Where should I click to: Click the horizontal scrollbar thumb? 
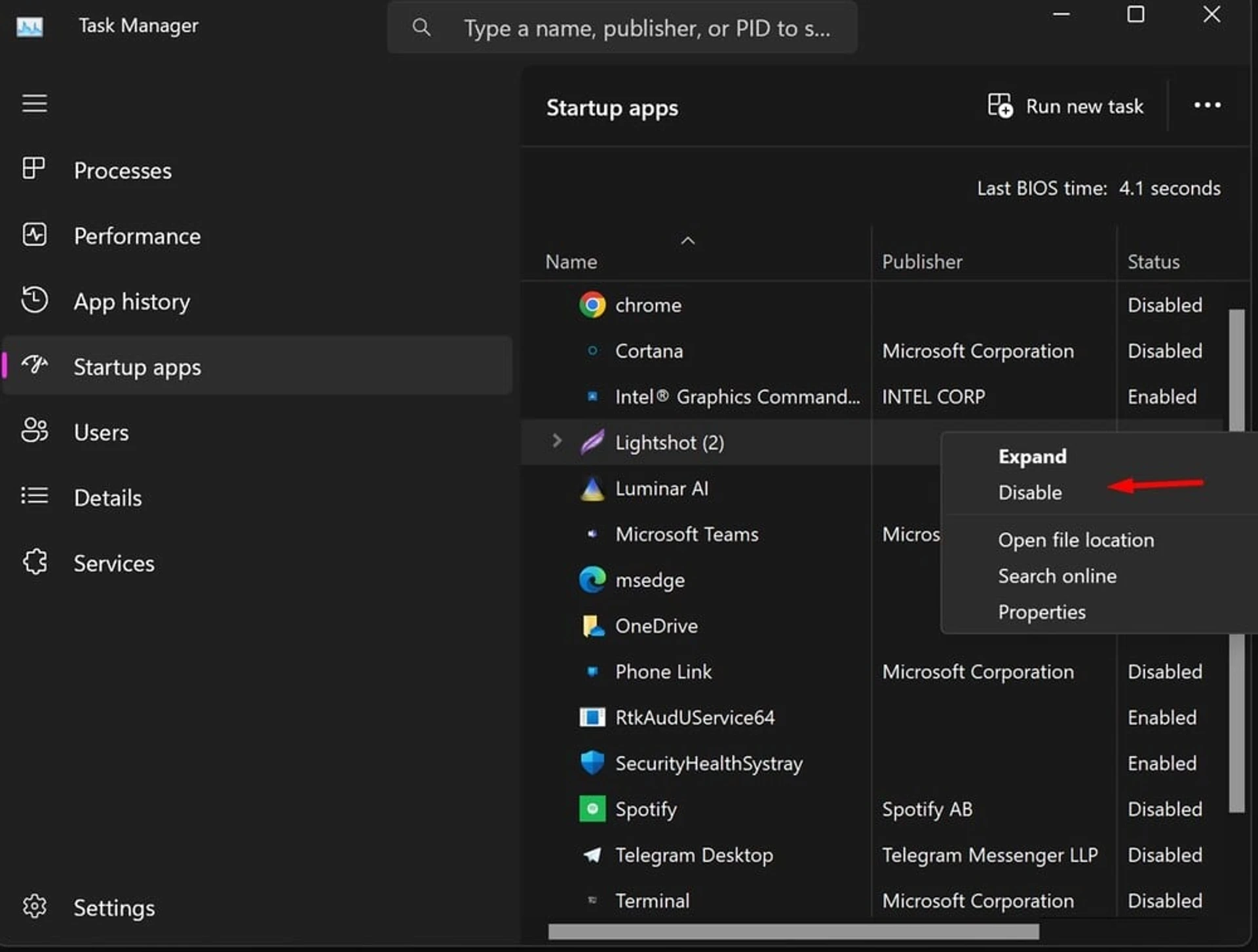[793, 931]
